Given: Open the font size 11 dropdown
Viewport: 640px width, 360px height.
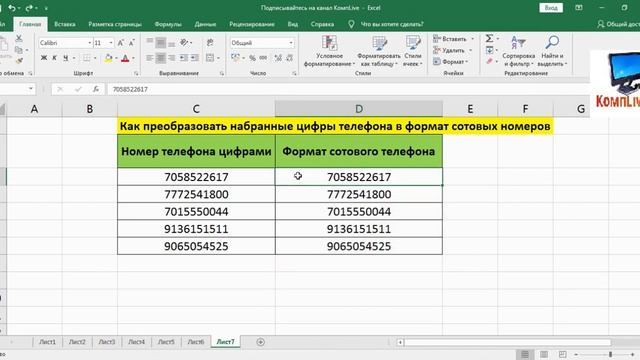Looking at the screenshot, I should (111, 43).
